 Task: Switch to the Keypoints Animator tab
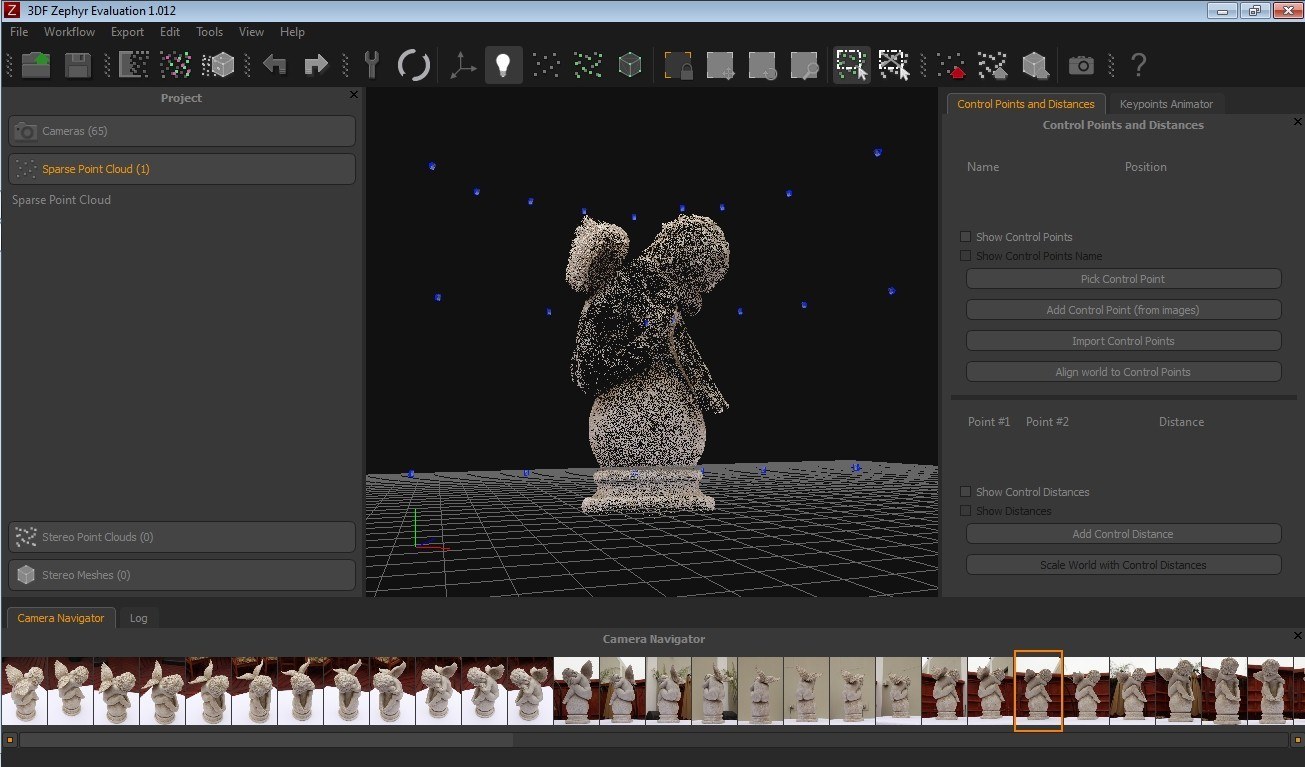coord(1166,104)
